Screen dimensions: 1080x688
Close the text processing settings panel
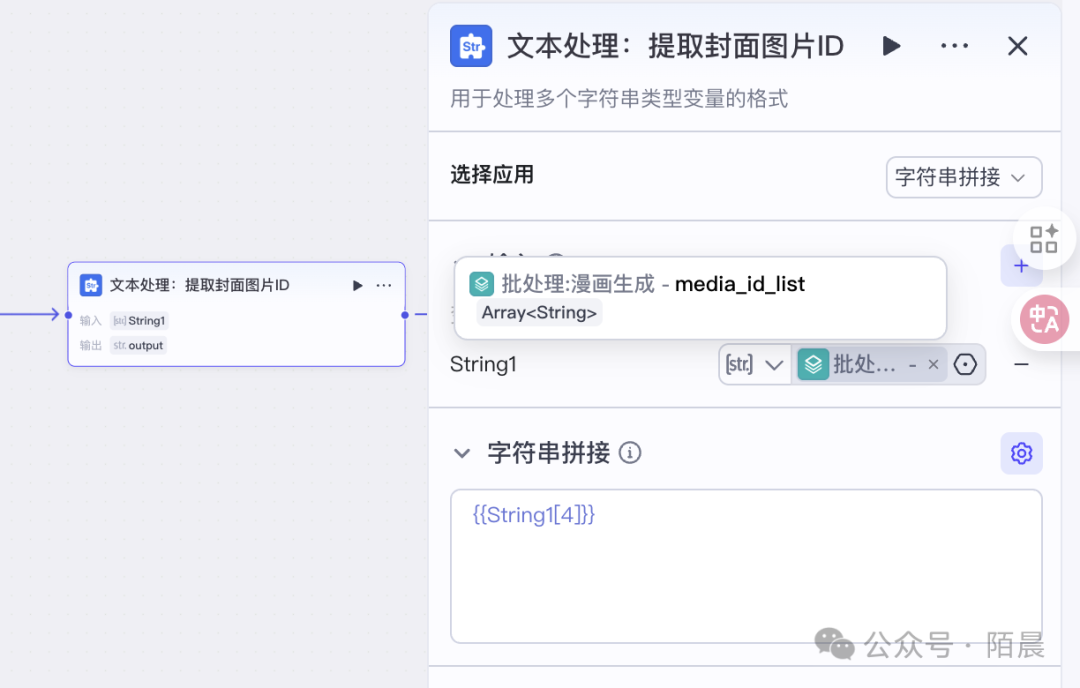point(1017,46)
